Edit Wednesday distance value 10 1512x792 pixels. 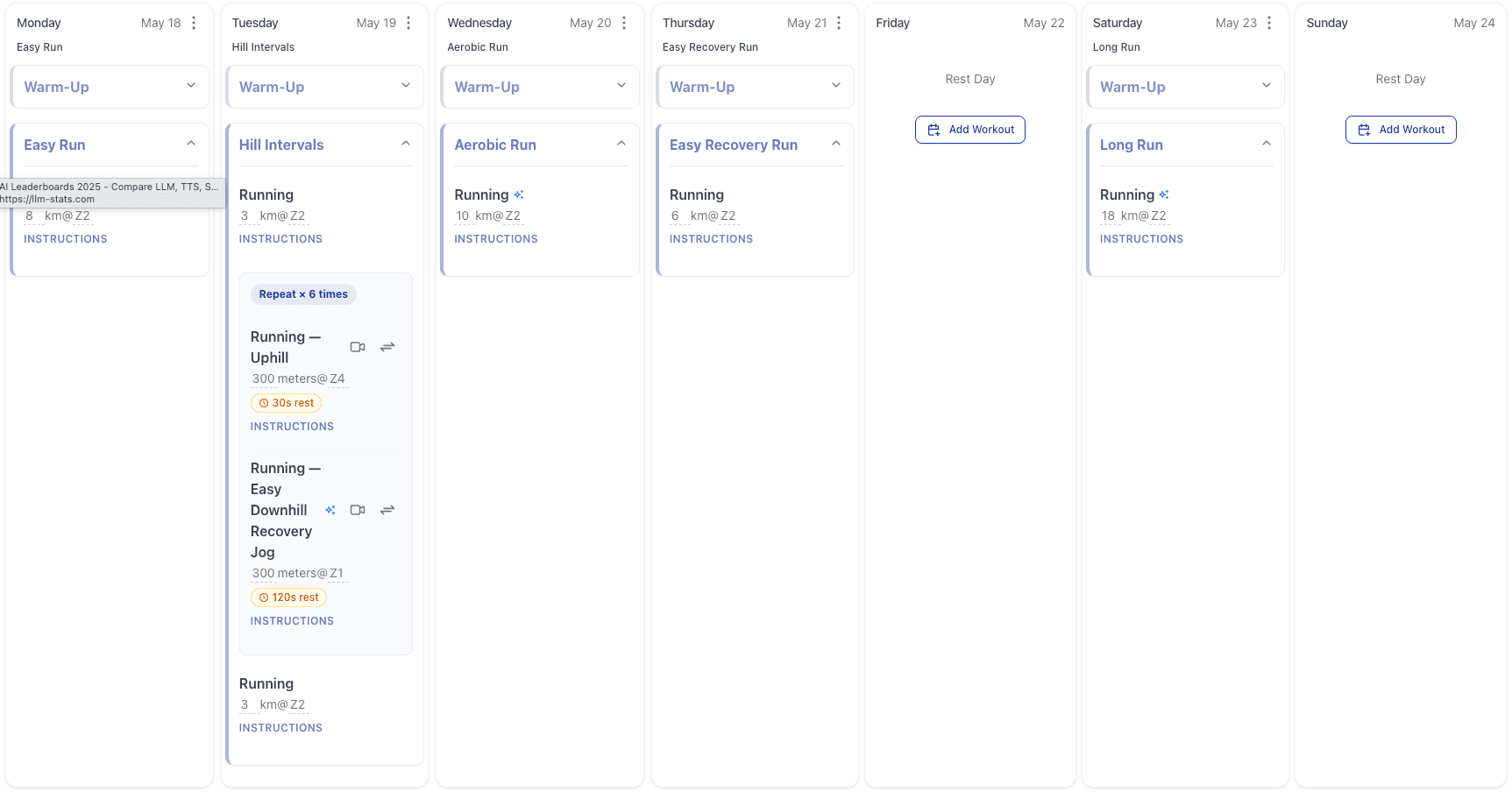click(463, 216)
